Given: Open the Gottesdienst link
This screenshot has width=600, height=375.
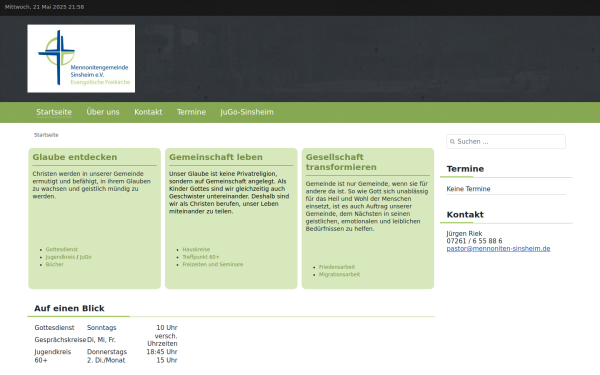Looking at the screenshot, I should tap(62, 249).
